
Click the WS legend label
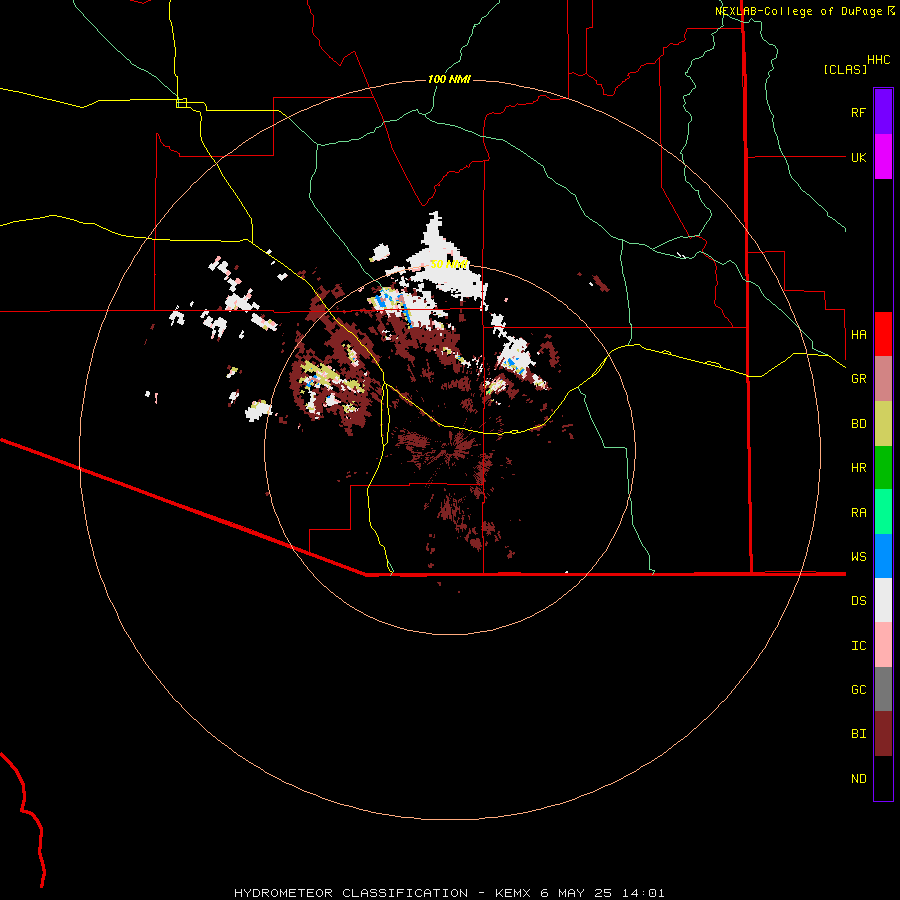point(858,556)
